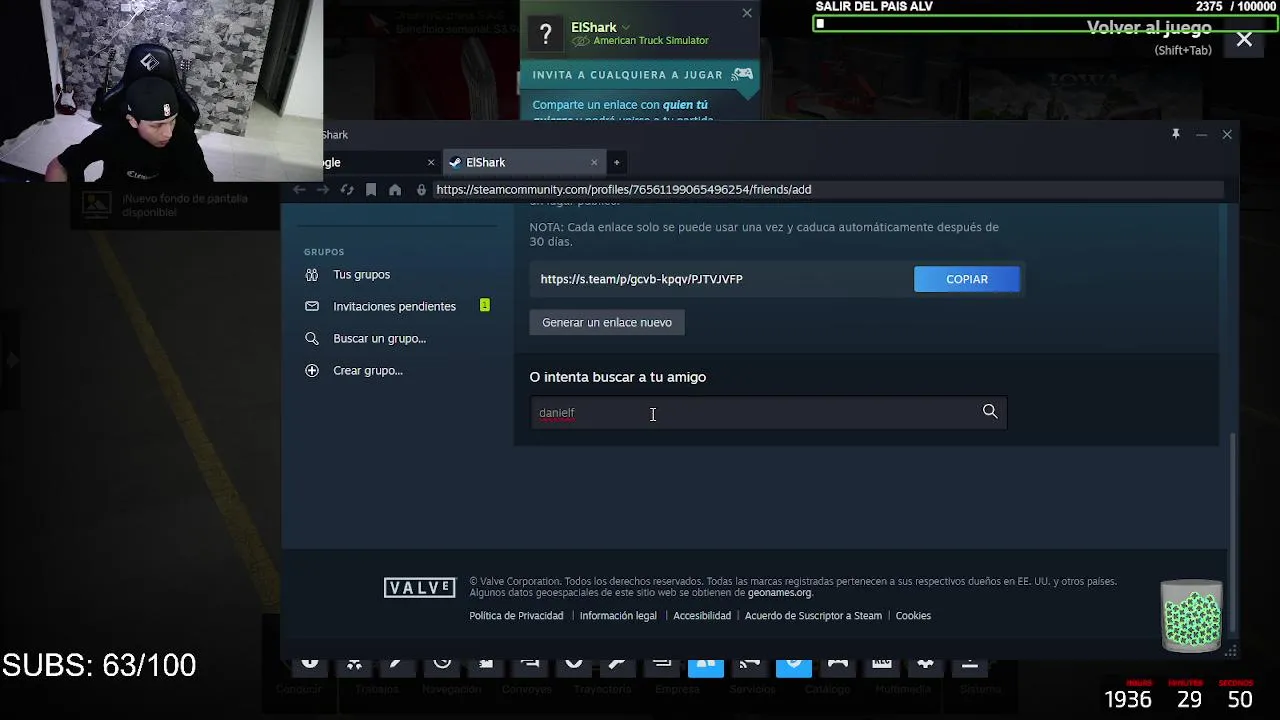This screenshot has height=720, width=1280.
Task: Click the padlock security icon
Action: click(x=421, y=189)
